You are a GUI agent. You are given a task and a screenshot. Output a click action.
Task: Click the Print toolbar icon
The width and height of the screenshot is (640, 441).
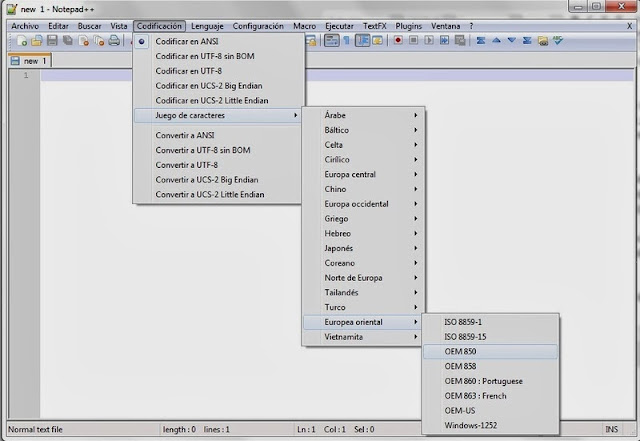pos(114,40)
